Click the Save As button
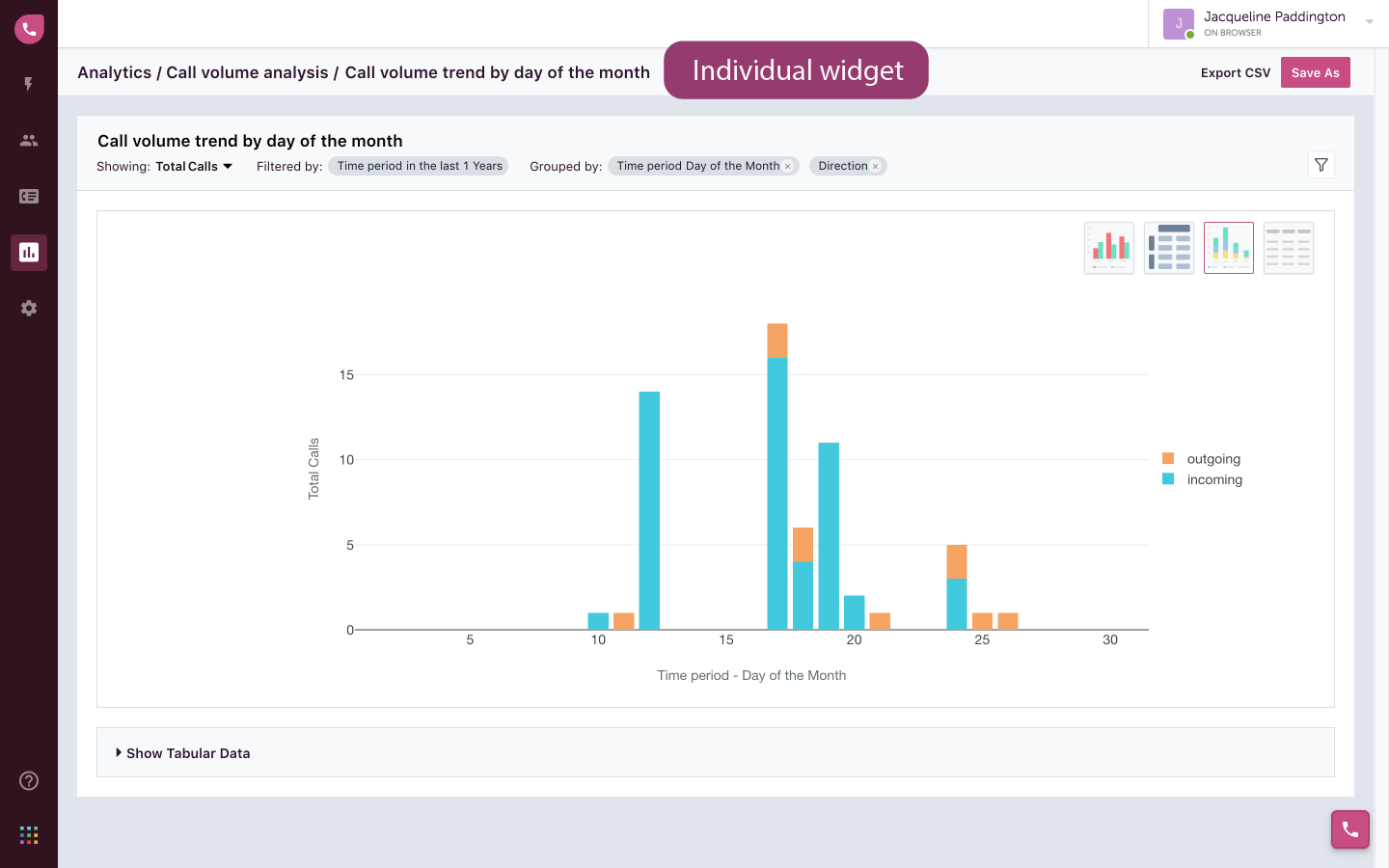The image size is (1389, 868). pos(1316,72)
